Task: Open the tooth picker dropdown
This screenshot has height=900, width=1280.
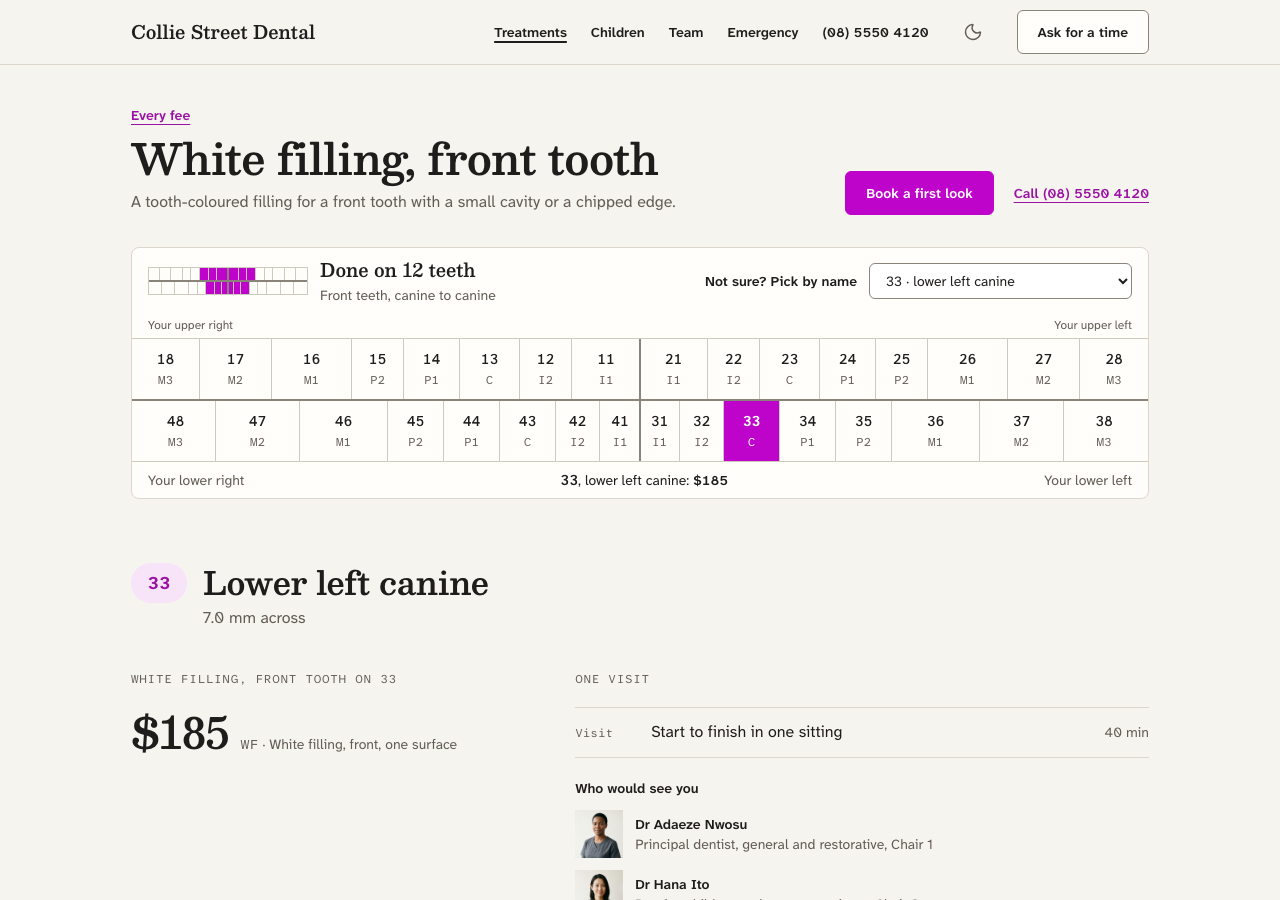Action: pyautogui.click(x=1000, y=281)
